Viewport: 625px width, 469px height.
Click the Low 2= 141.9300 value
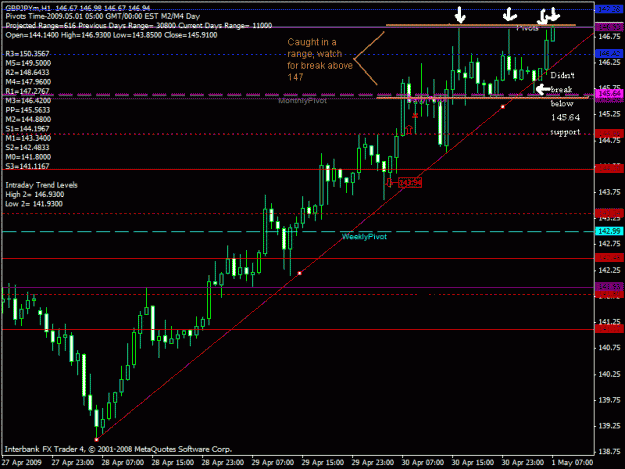click(x=34, y=204)
